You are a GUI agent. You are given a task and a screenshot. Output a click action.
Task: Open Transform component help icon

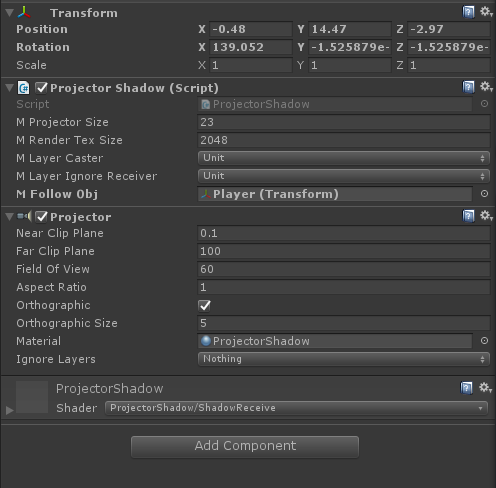[x=468, y=12]
